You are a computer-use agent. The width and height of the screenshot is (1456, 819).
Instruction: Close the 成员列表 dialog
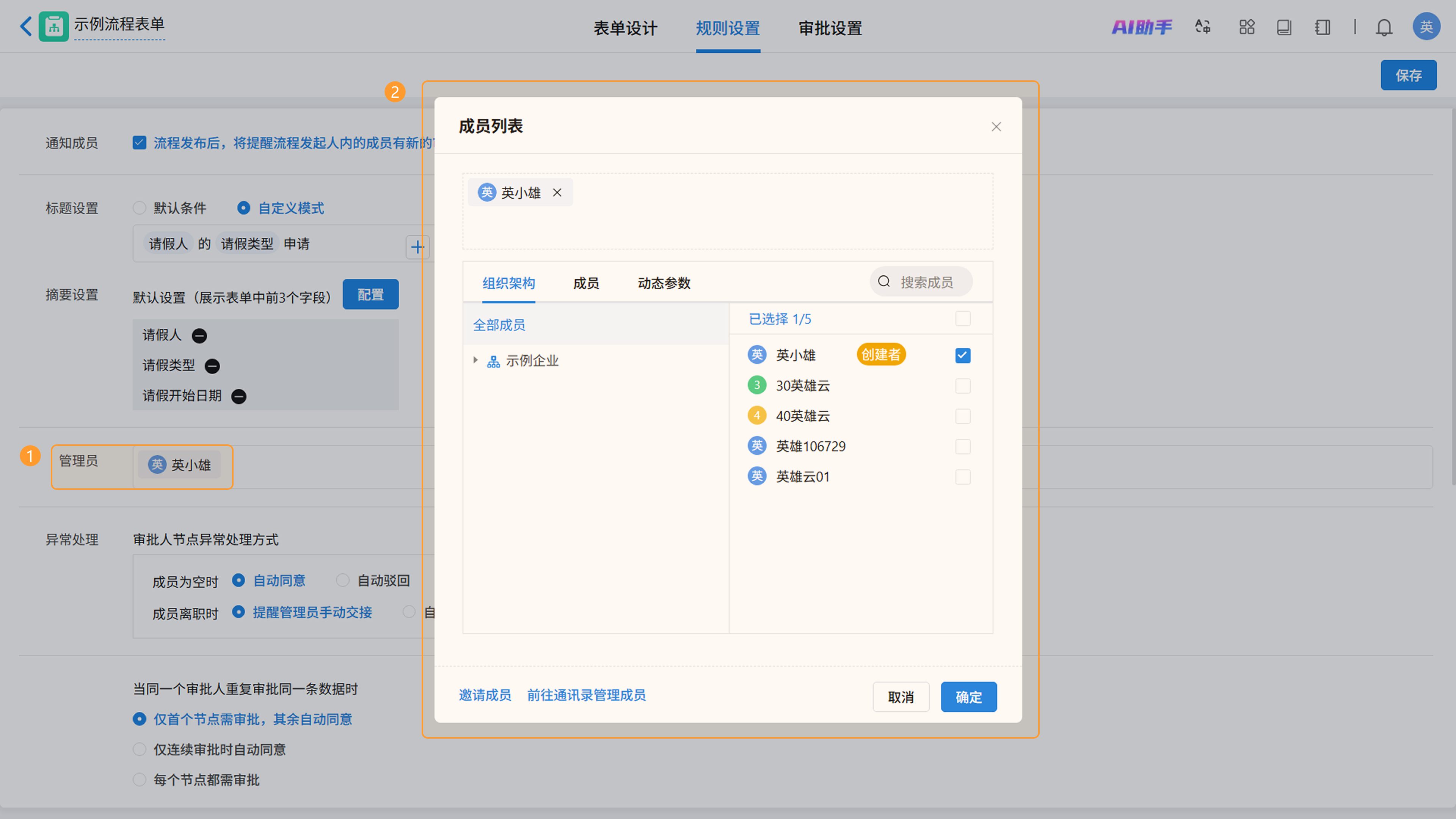click(x=996, y=127)
